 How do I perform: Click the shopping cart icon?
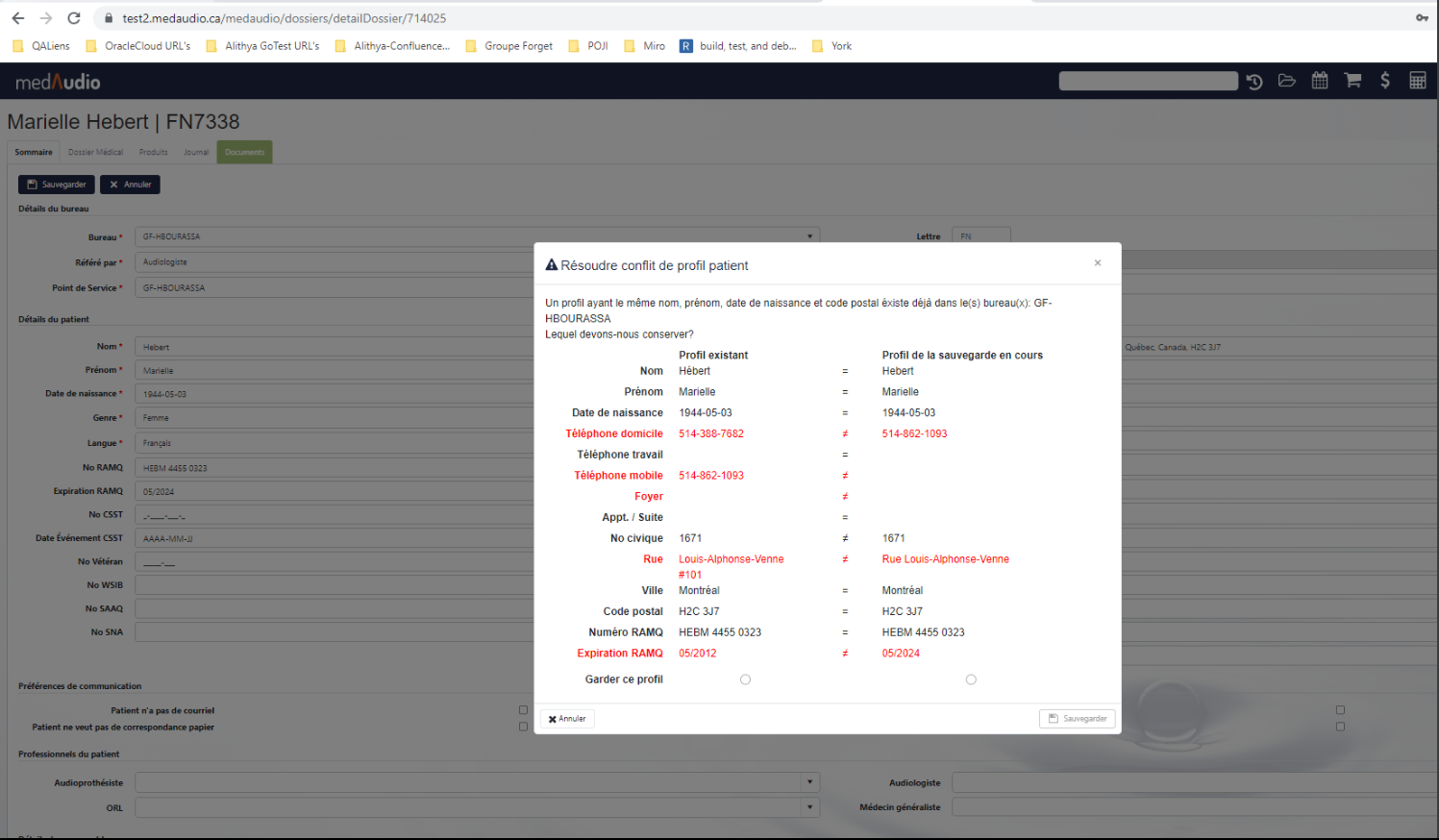coord(1352,81)
